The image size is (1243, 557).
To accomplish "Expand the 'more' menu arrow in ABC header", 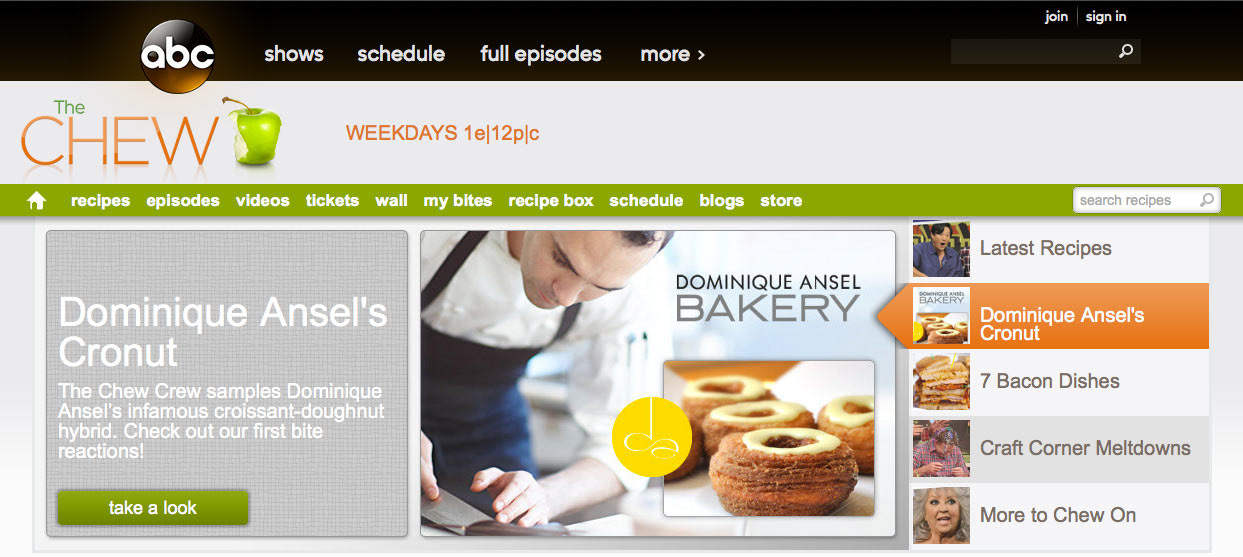I will [x=701, y=55].
